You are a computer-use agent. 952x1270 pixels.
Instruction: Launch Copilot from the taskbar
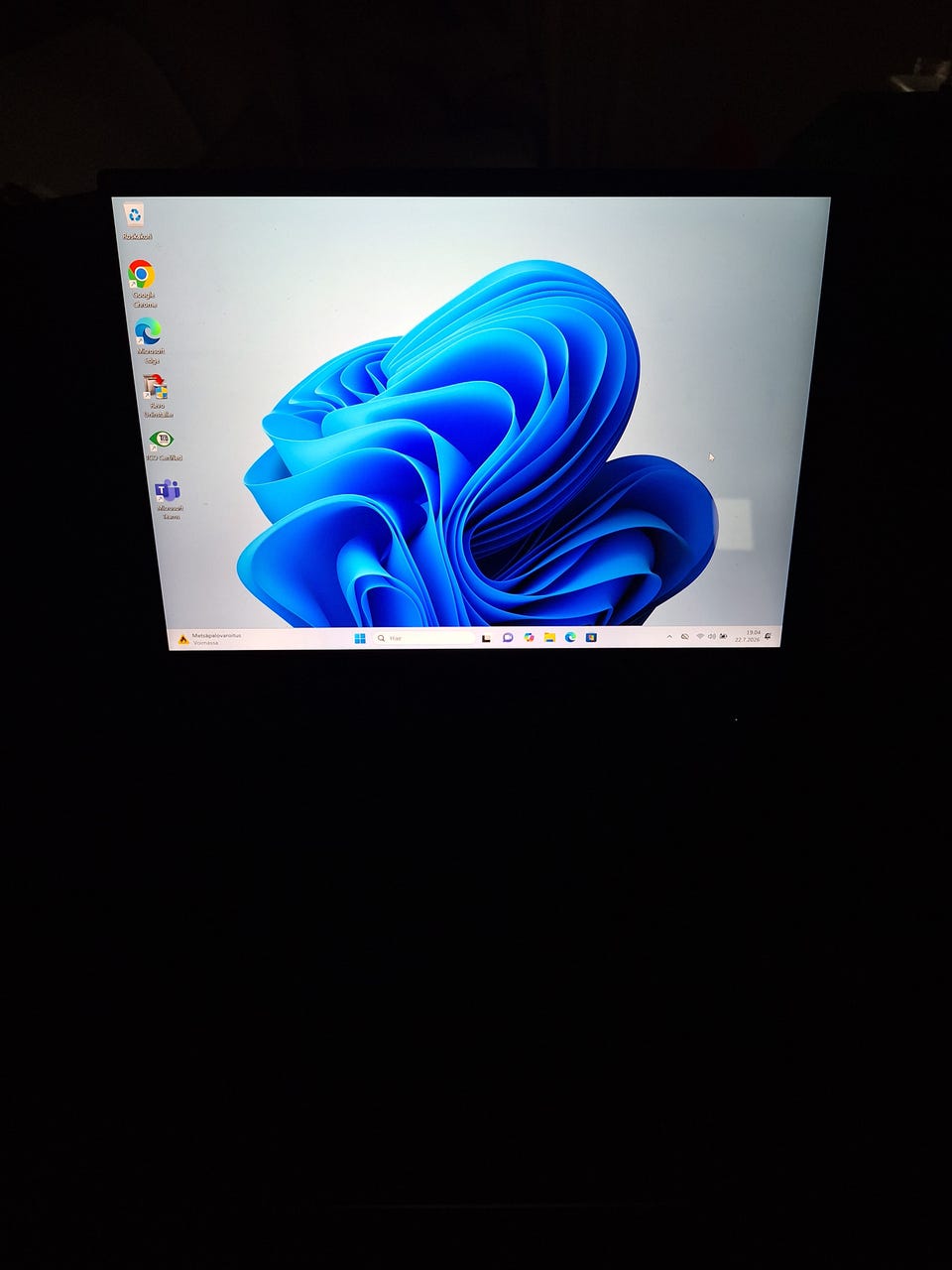529,638
